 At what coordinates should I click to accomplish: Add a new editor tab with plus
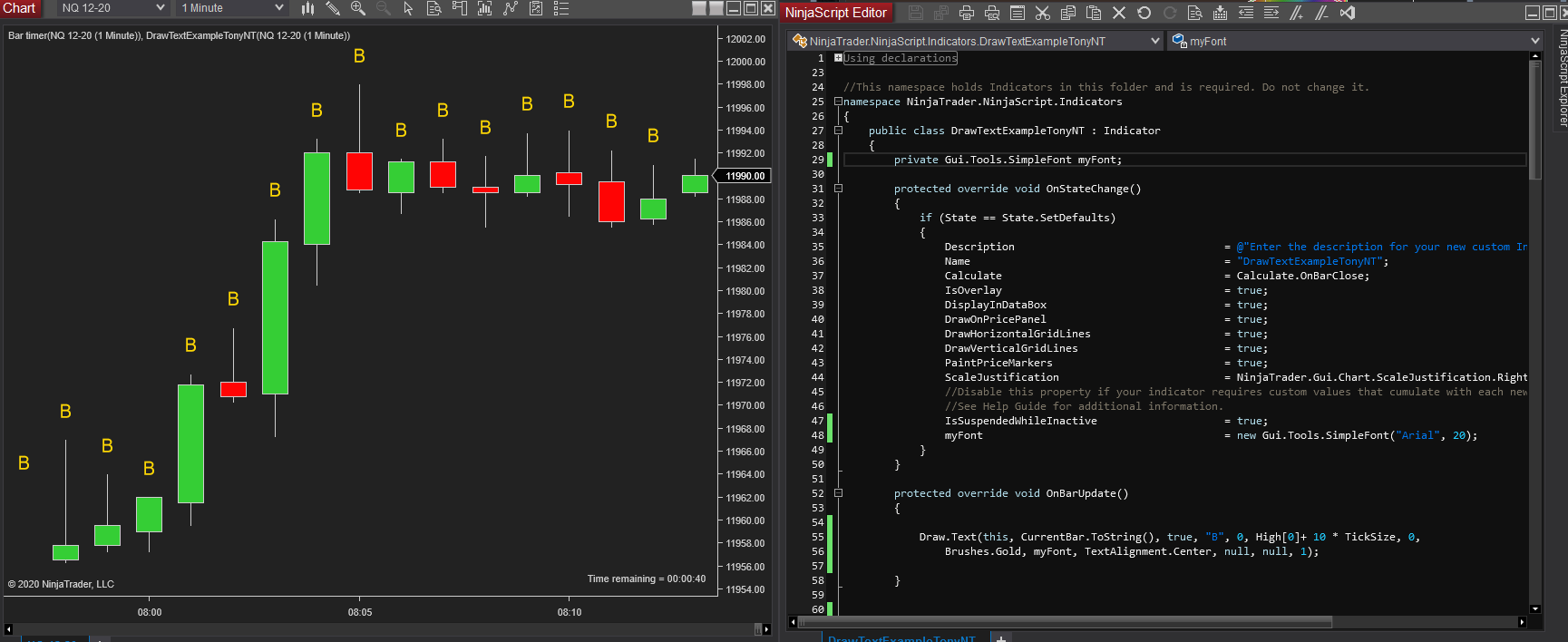click(x=1001, y=638)
